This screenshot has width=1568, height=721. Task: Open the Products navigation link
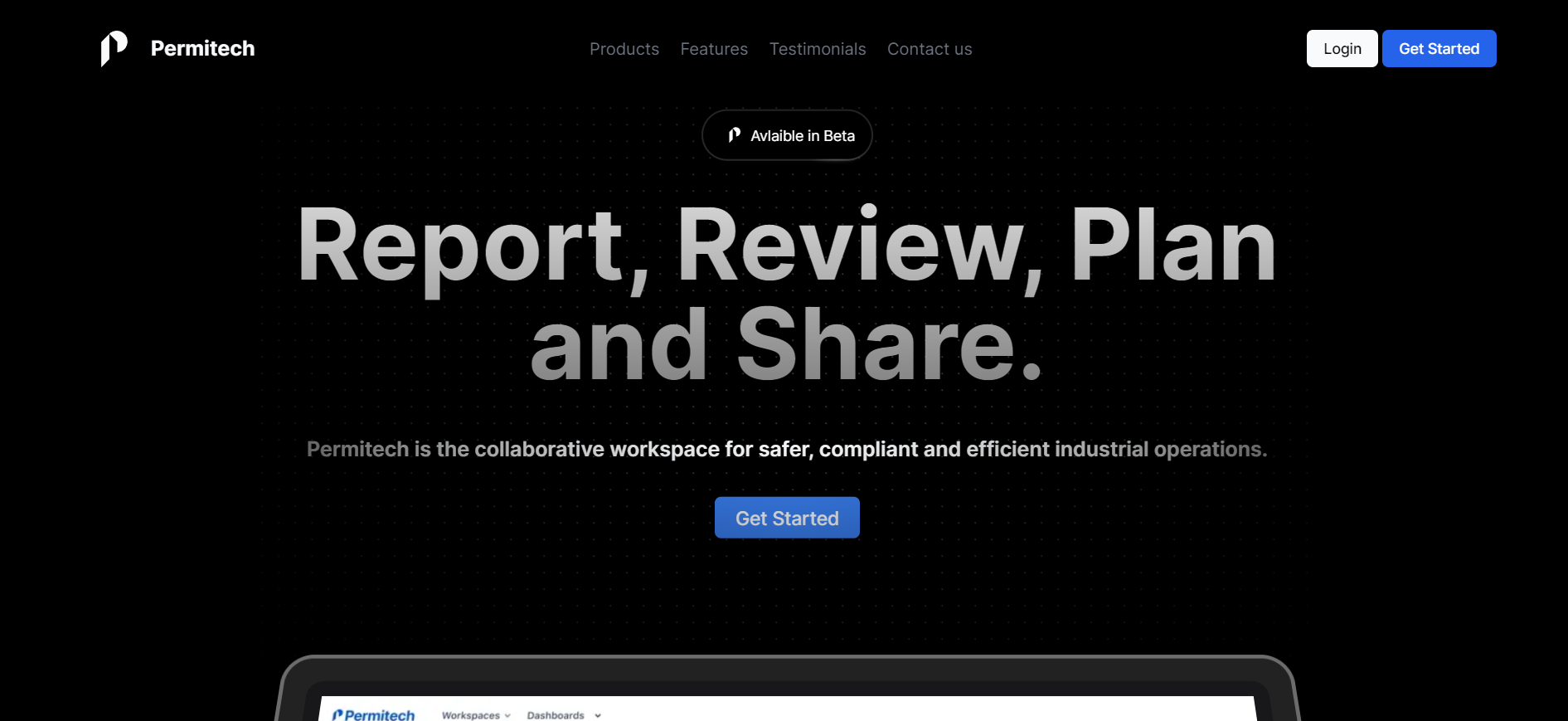624,49
